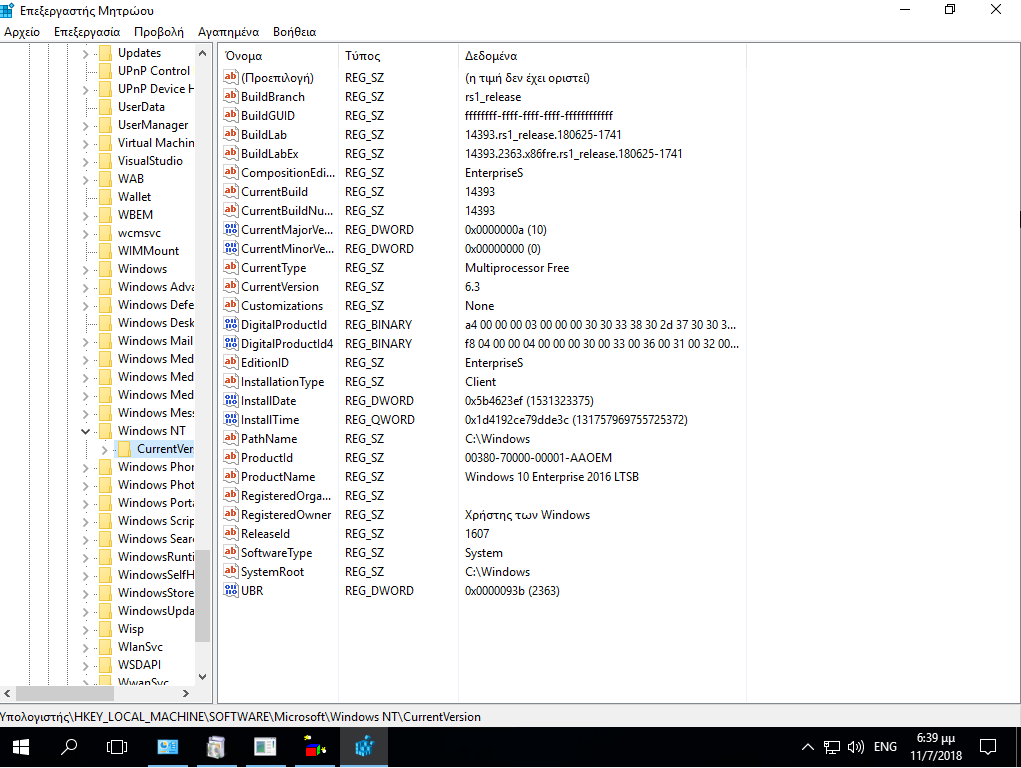The width and height of the screenshot is (1021, 768).
Task: Expand the Updates tree node
Action: pos(85,53)
